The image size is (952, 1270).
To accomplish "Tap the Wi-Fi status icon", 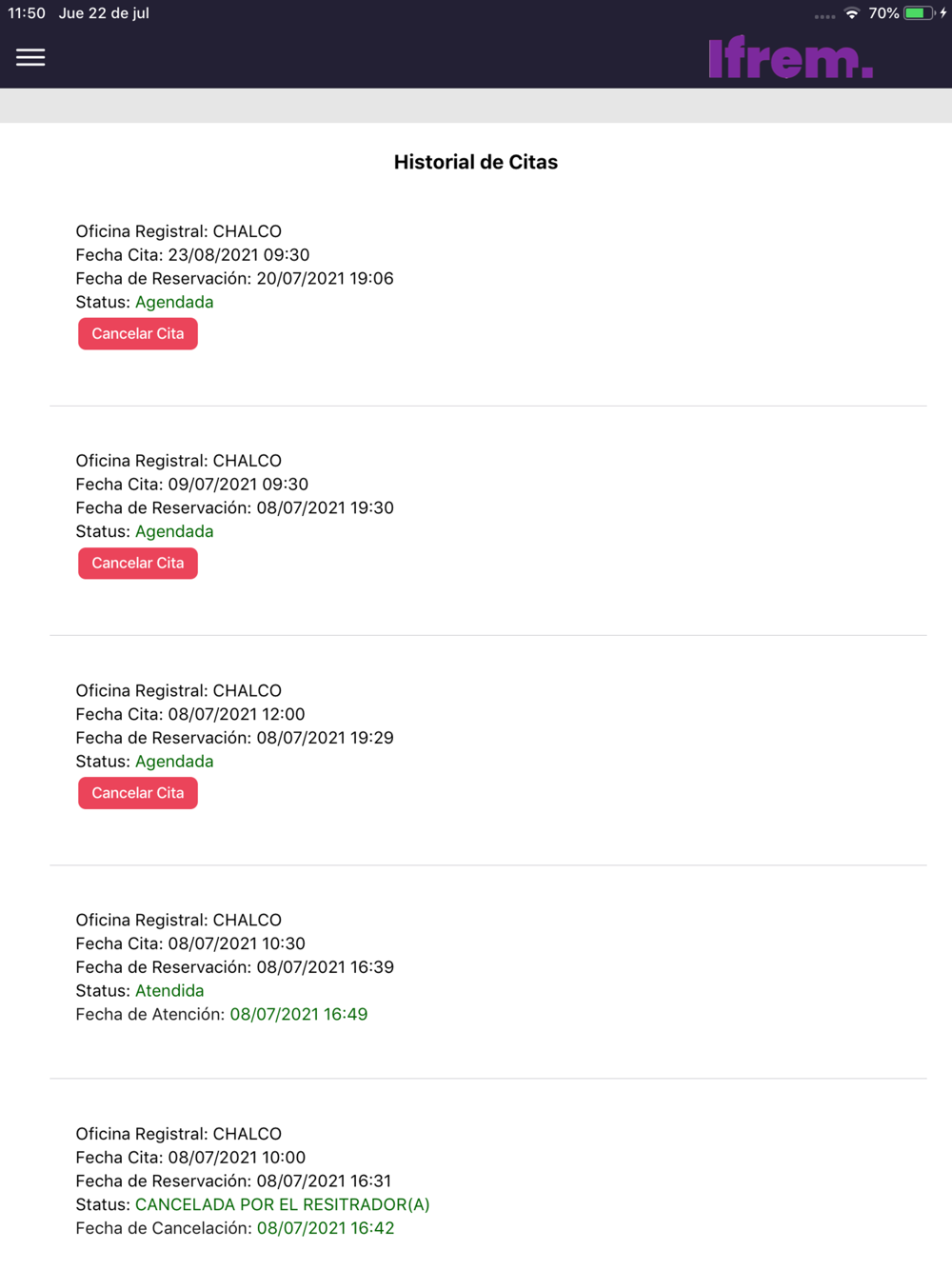I will 852,13.
